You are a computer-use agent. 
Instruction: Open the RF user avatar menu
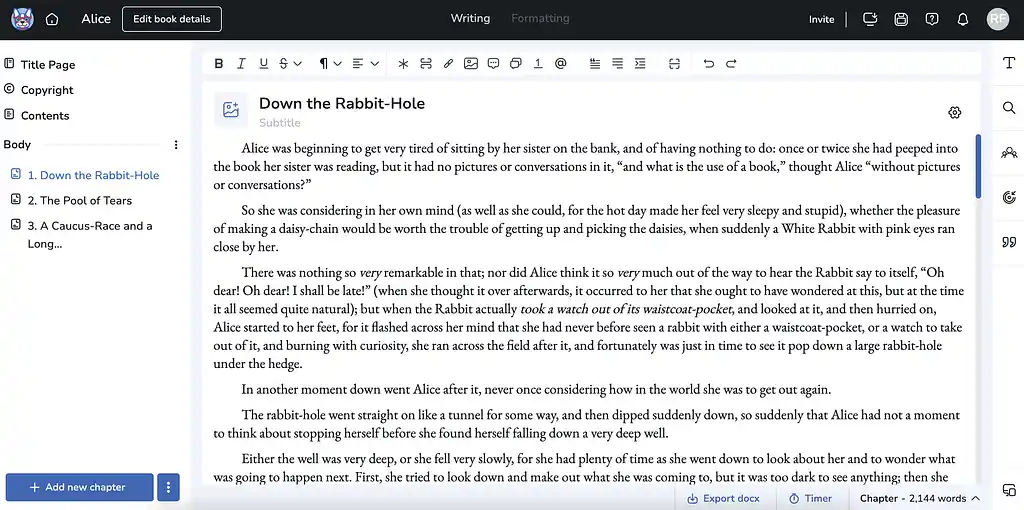(998, 19)
